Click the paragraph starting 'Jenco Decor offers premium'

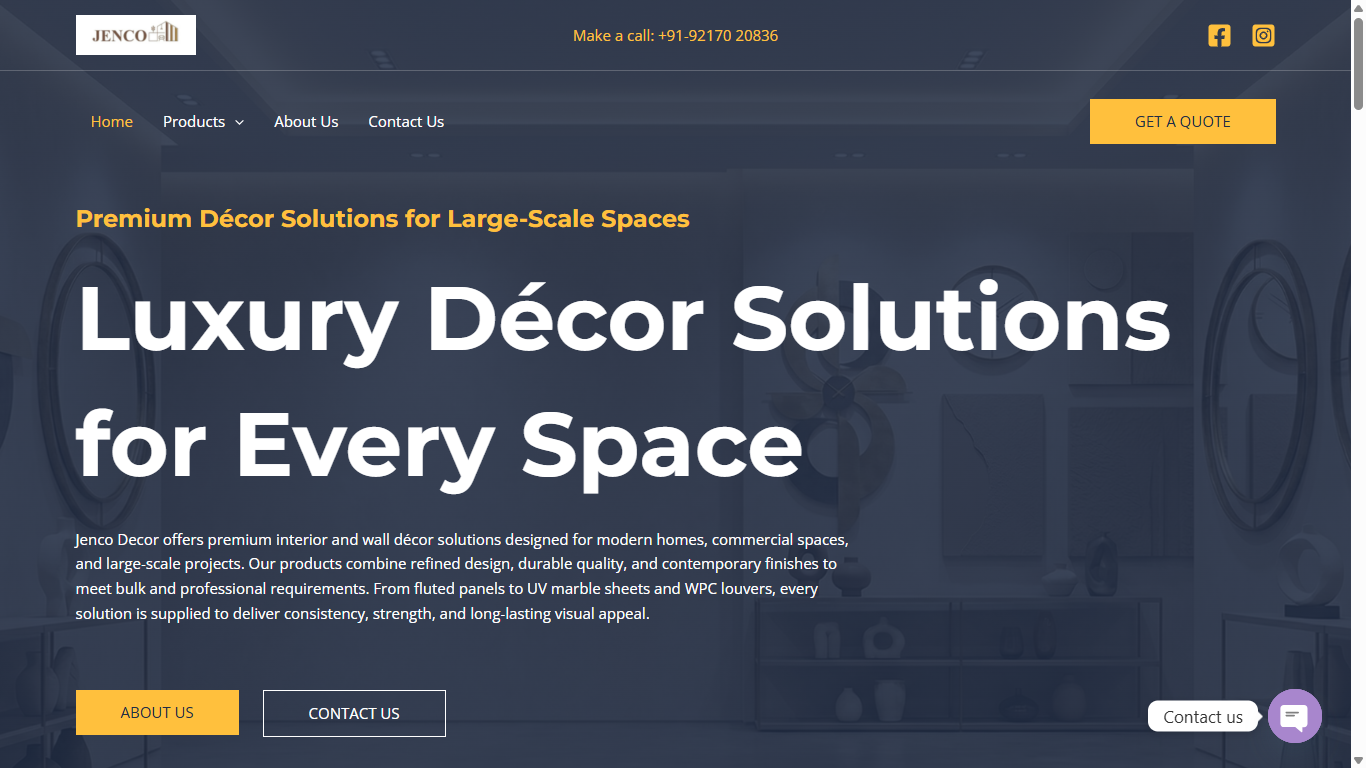[x=462, y=576]
